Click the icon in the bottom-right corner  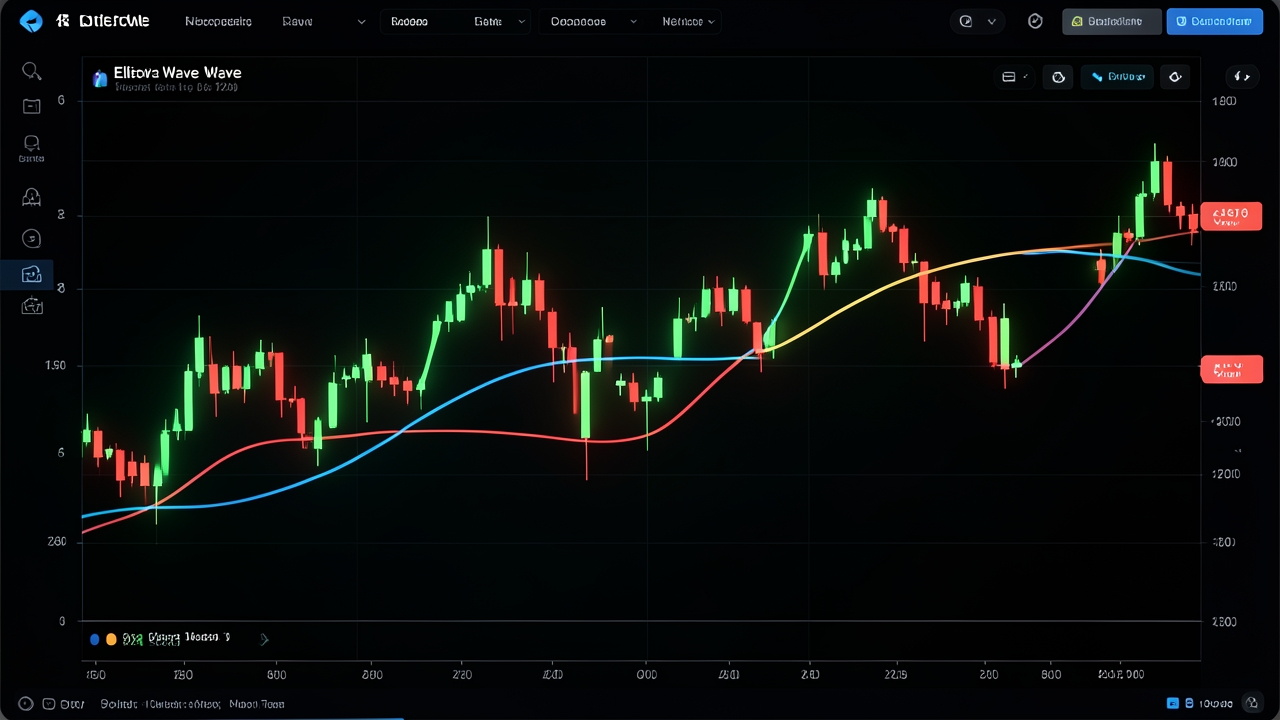pos(1251,704)
